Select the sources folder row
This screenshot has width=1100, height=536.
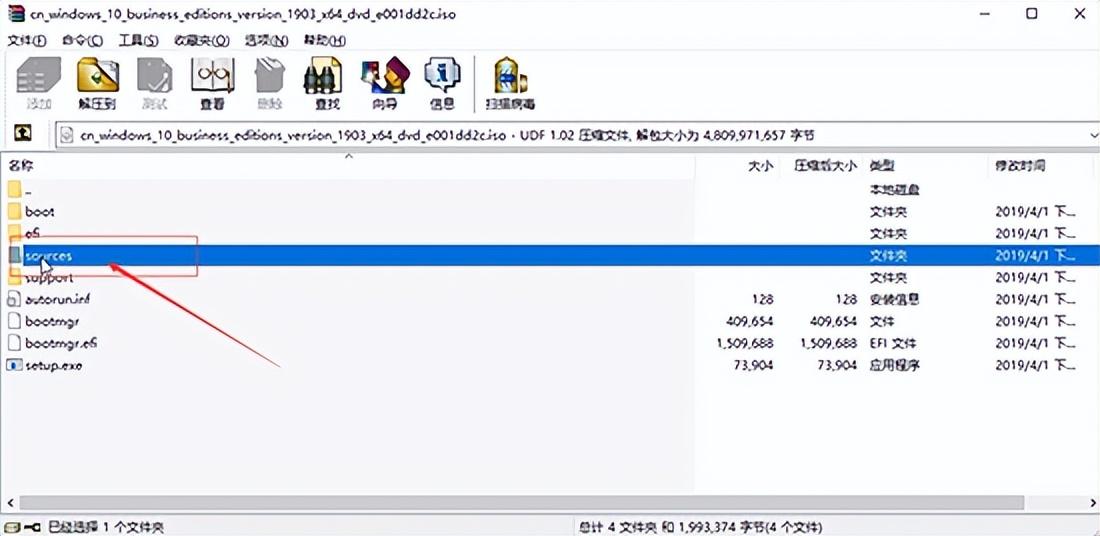(550, 255)
